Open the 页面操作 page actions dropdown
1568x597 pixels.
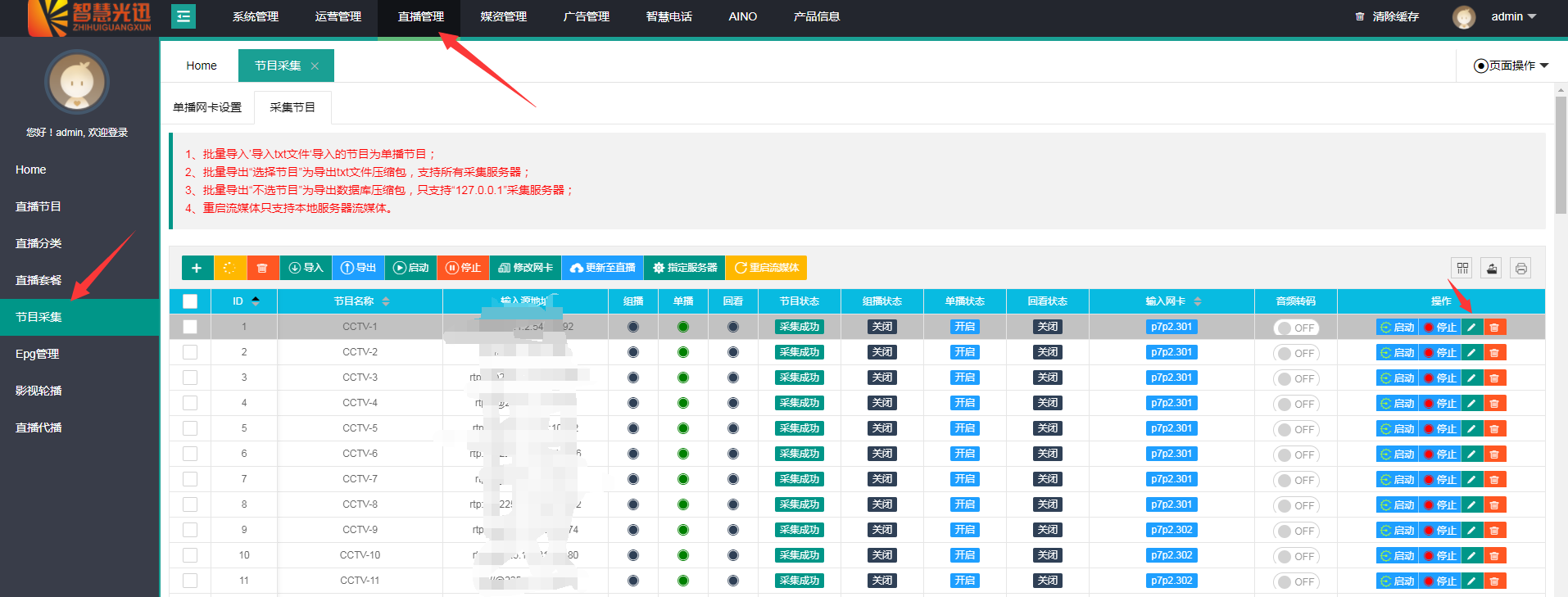pos(1511,66)
